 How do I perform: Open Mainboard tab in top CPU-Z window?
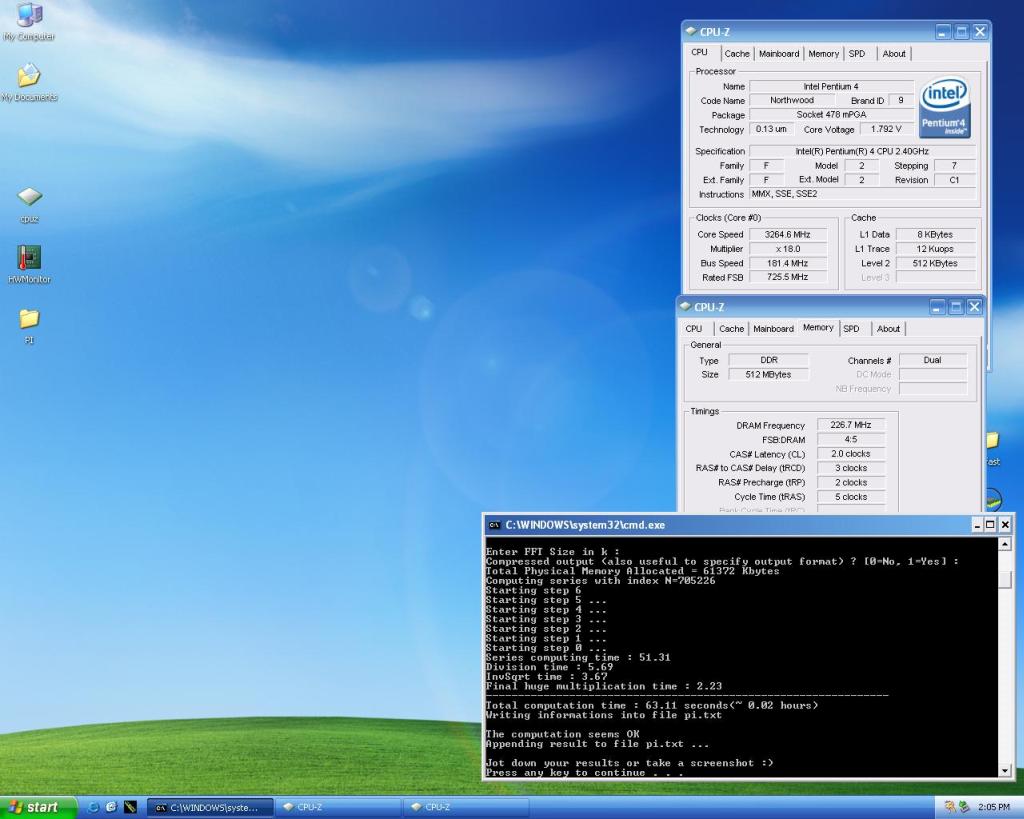pyautogui.click(x=778, y=54)
